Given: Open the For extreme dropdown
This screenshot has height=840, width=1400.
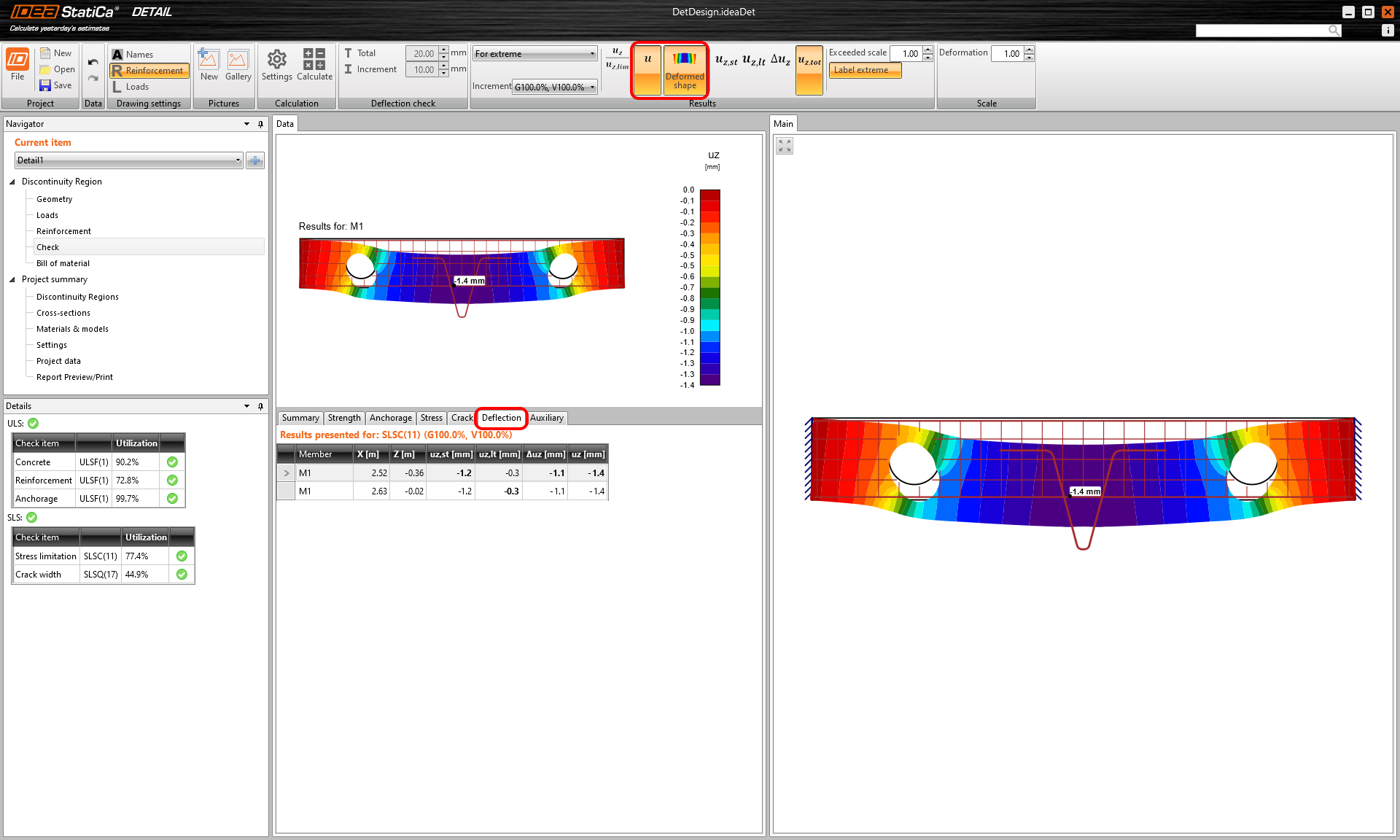Looking at the screenshot, I should (534, 54).
